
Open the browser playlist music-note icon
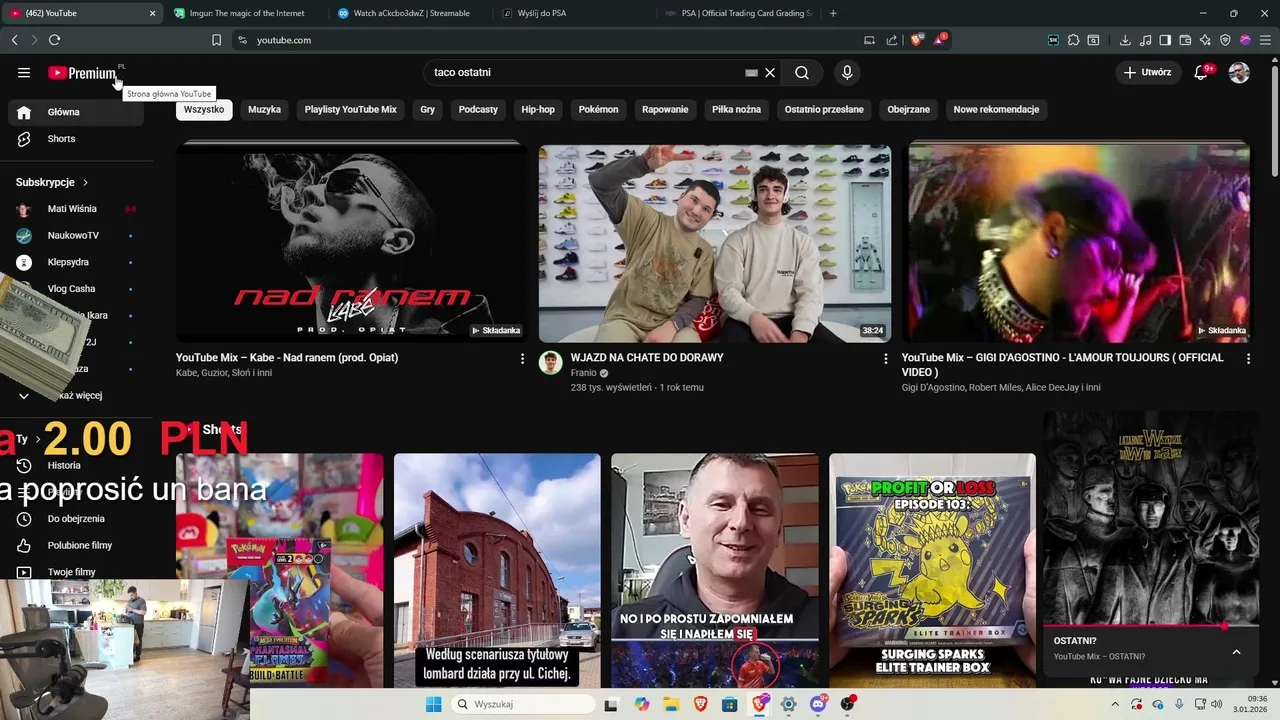pos(1145,40)
